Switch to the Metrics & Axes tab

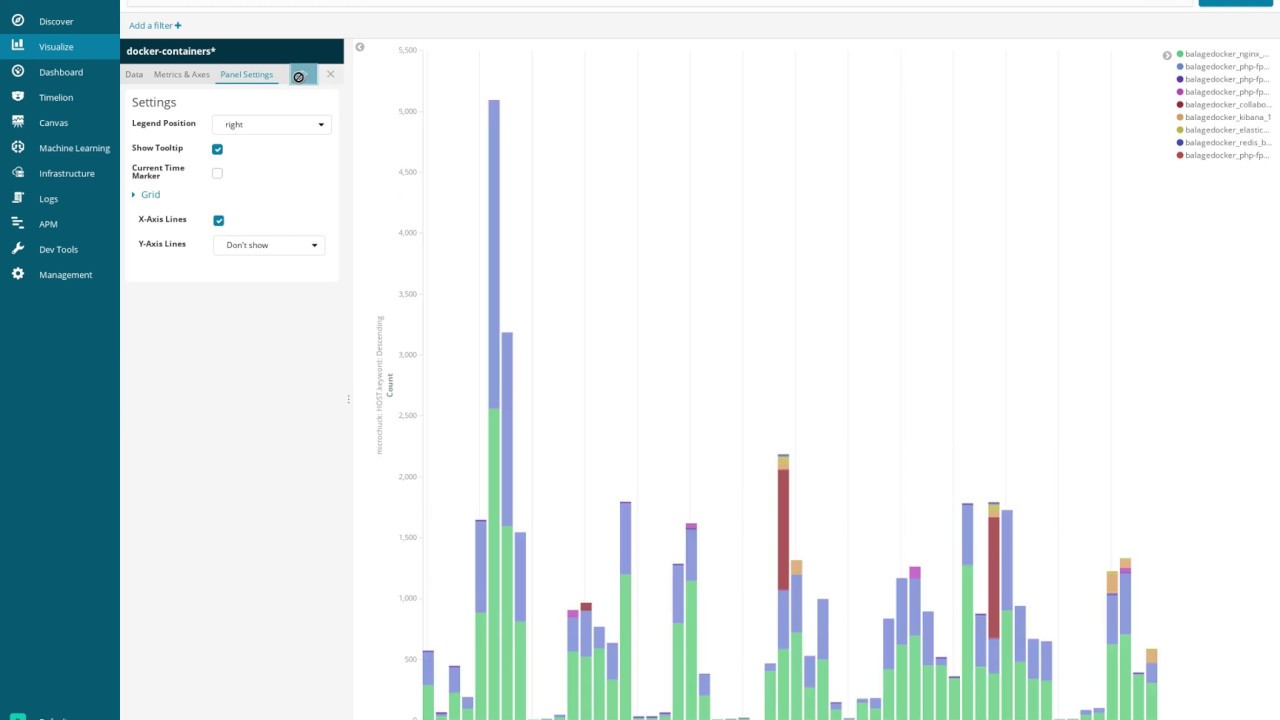coord(182,74)
